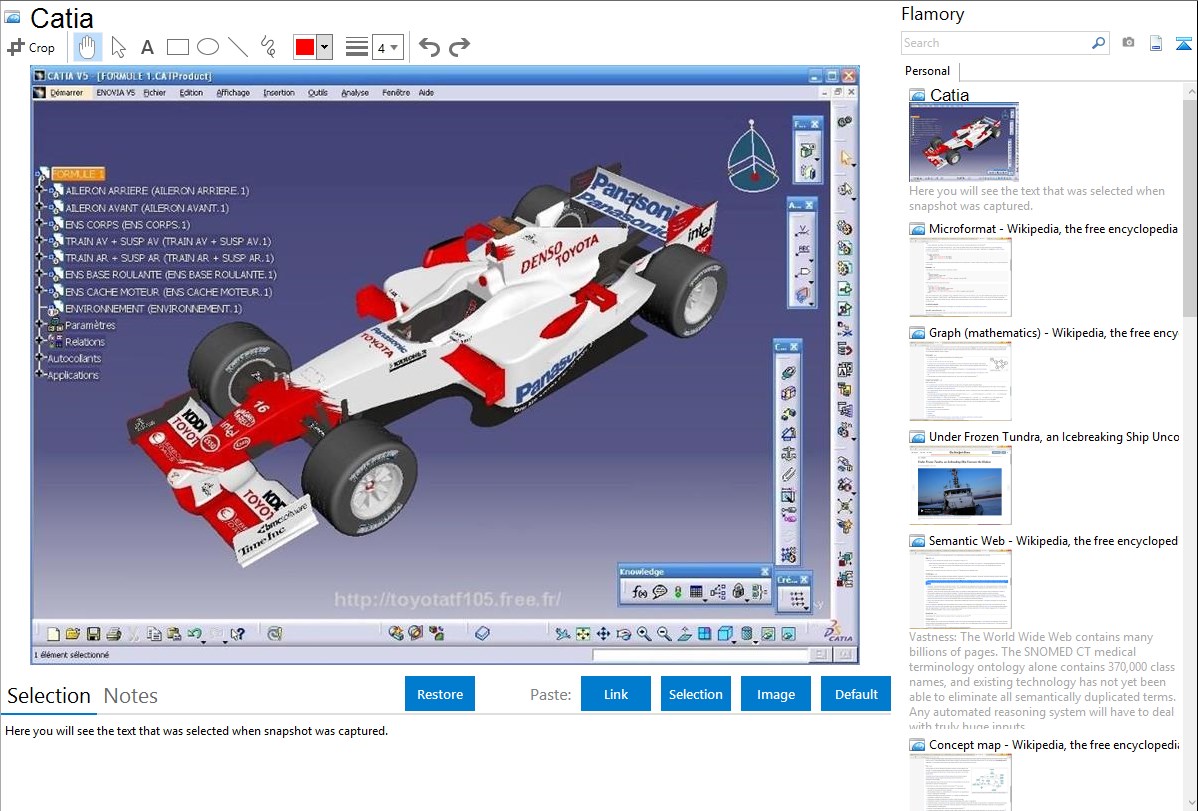Undo the last annotation
The image size is (1198, 811).
[x=429, y=47]
